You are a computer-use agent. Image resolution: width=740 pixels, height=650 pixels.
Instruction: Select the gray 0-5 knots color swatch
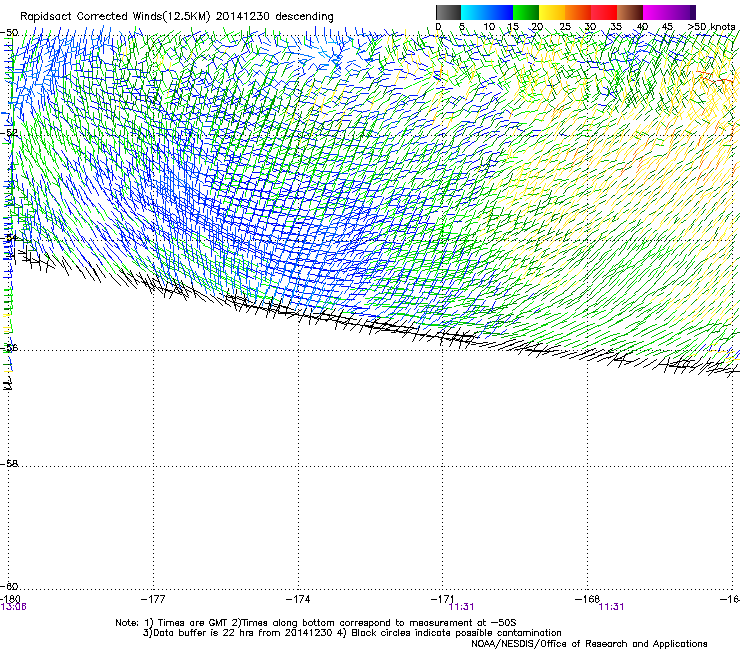(448, 12)
